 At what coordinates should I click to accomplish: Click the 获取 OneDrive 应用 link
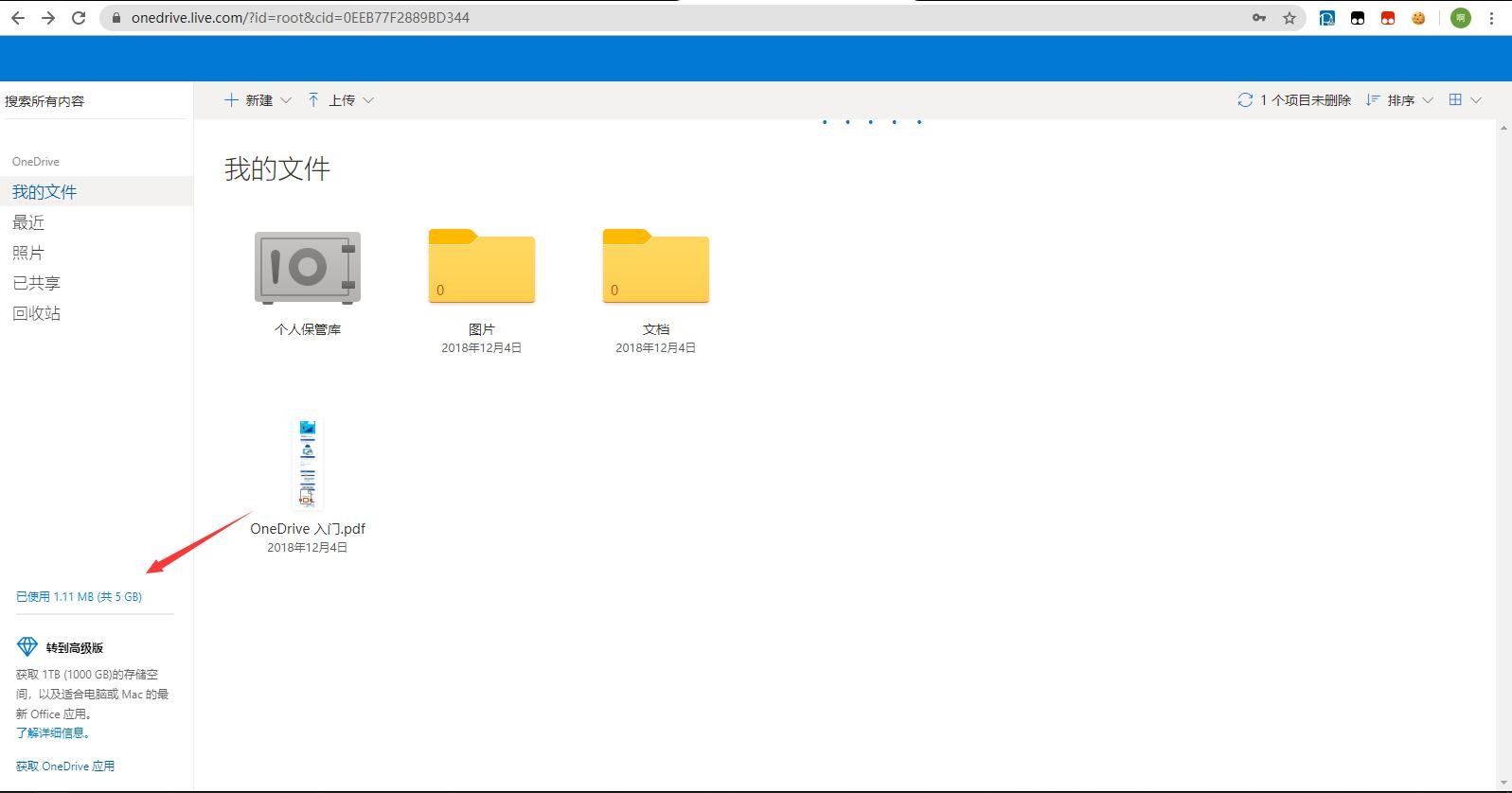click(65, 766)
